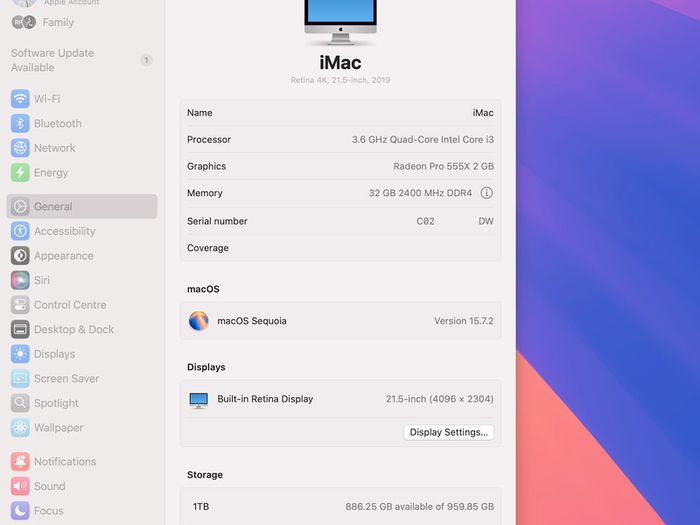Open the Wallpaper icon

(20, 427)
